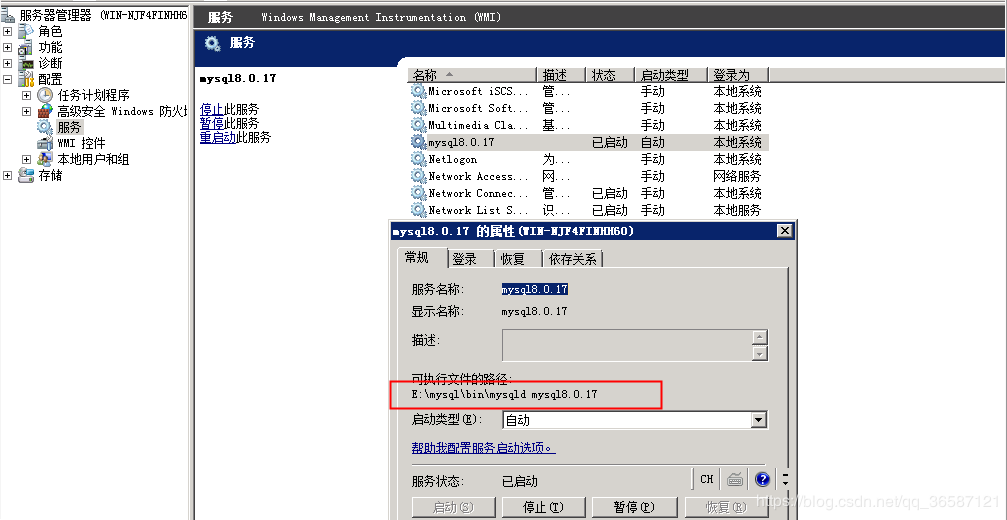Click the 描述 box scroll down arrow
1007x520 pixels.
coord(760,353)
